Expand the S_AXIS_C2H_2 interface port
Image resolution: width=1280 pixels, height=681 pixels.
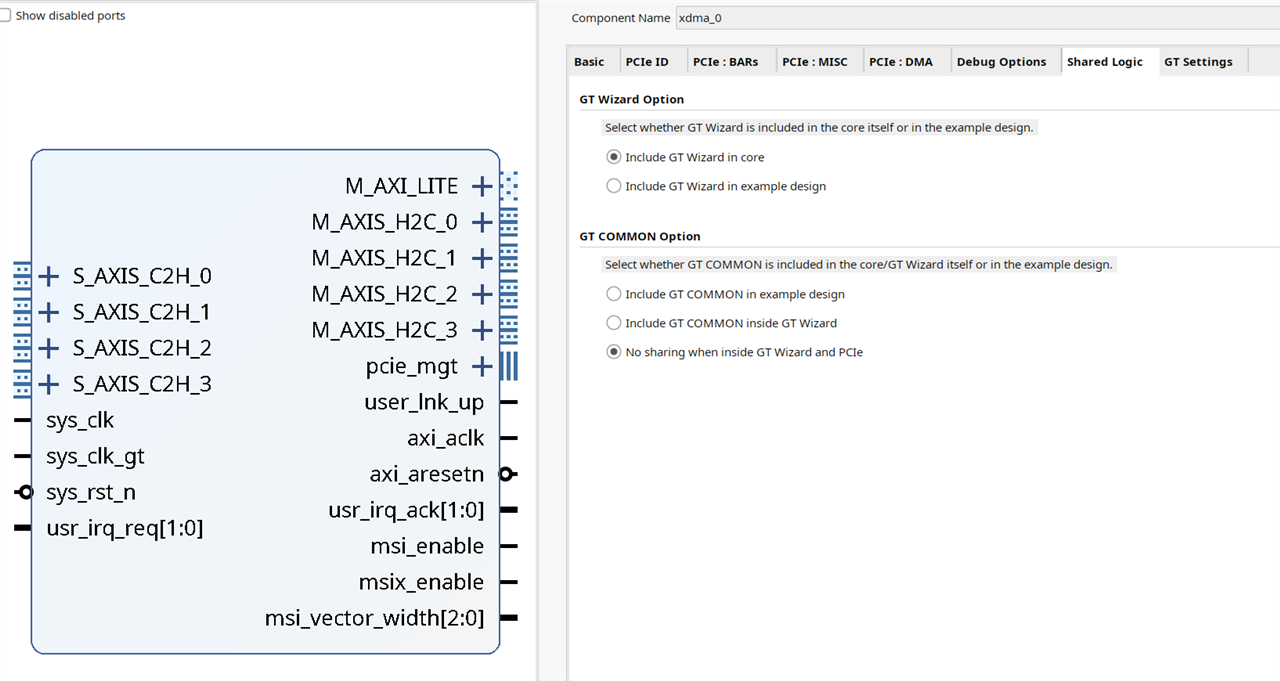click(49, 348)
